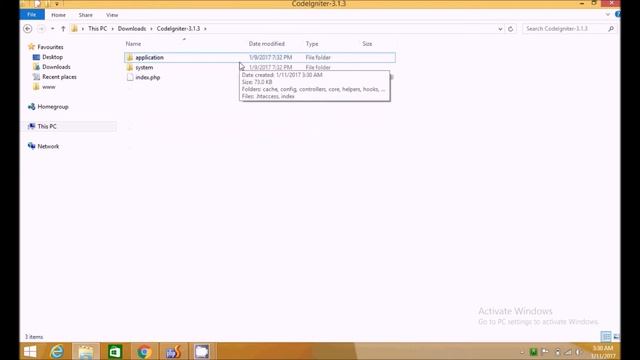640x360 pixels.
Task: Navigate to This PC breadcrumb
Action: tap(98, 29)
